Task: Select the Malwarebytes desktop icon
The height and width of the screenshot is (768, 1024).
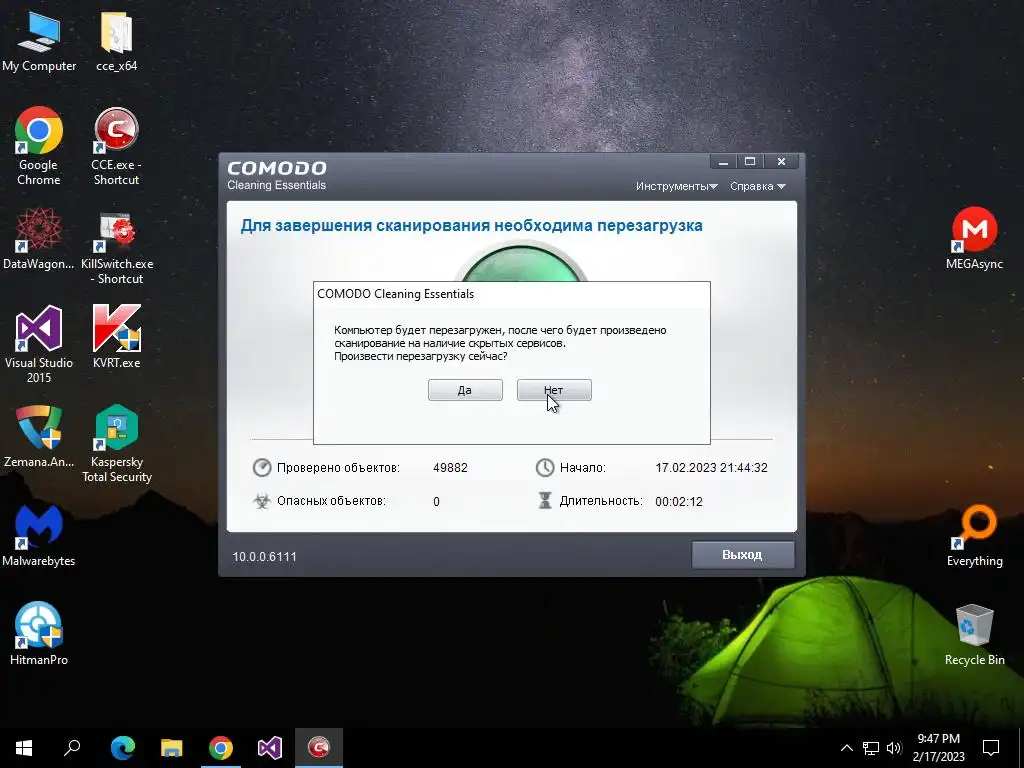Action: [39, 536]
